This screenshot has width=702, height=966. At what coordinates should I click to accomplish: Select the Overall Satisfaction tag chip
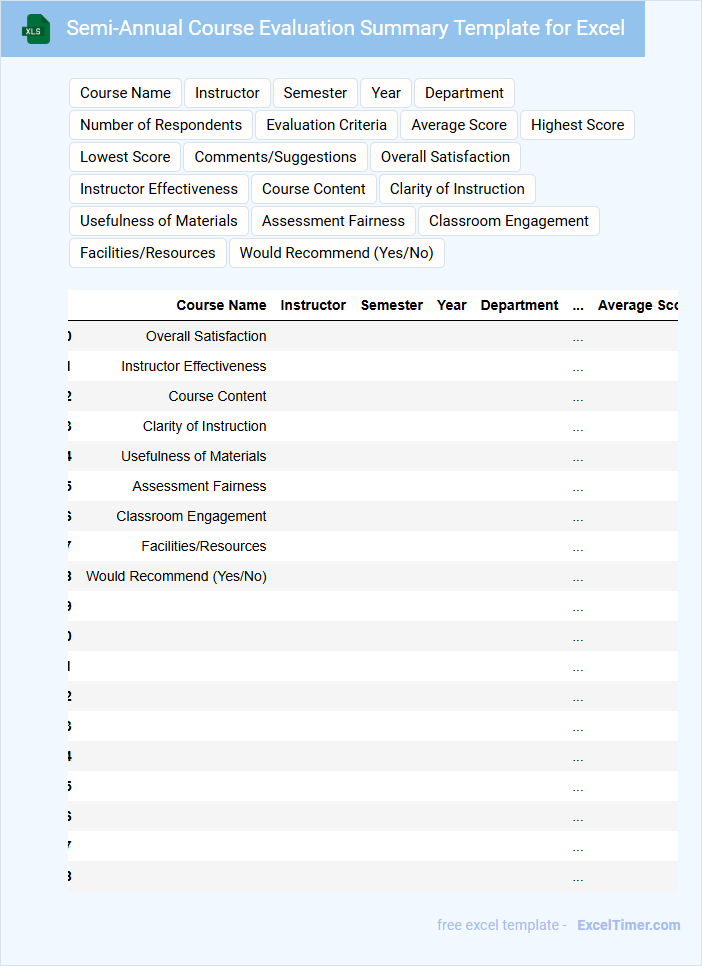point(445,157)
